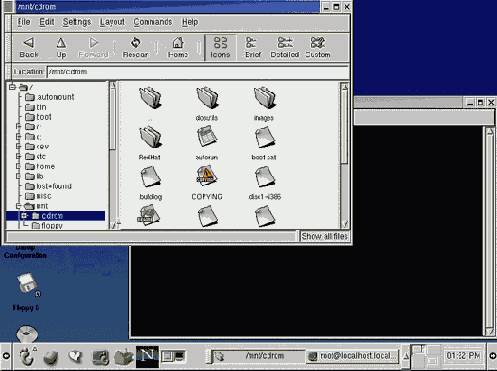Image resolution: width=497 pixels, height=371 pixels.
Task: Launch Netscape from the panel
Action: [x=147, y=357]
